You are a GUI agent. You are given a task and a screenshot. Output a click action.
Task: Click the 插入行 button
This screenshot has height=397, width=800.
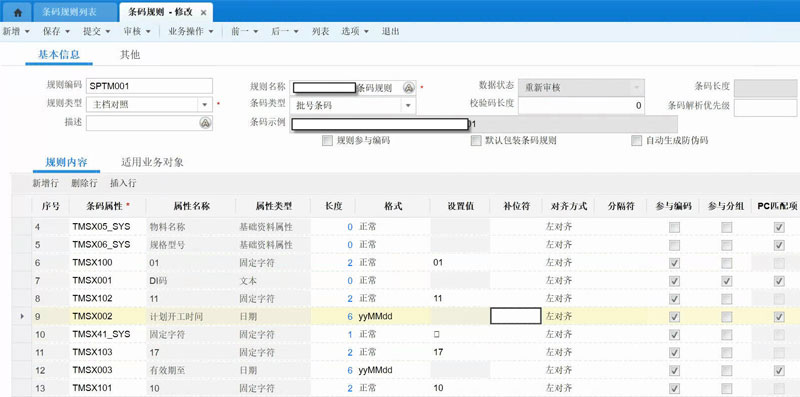pyautogui.click(x=123, y=183)
